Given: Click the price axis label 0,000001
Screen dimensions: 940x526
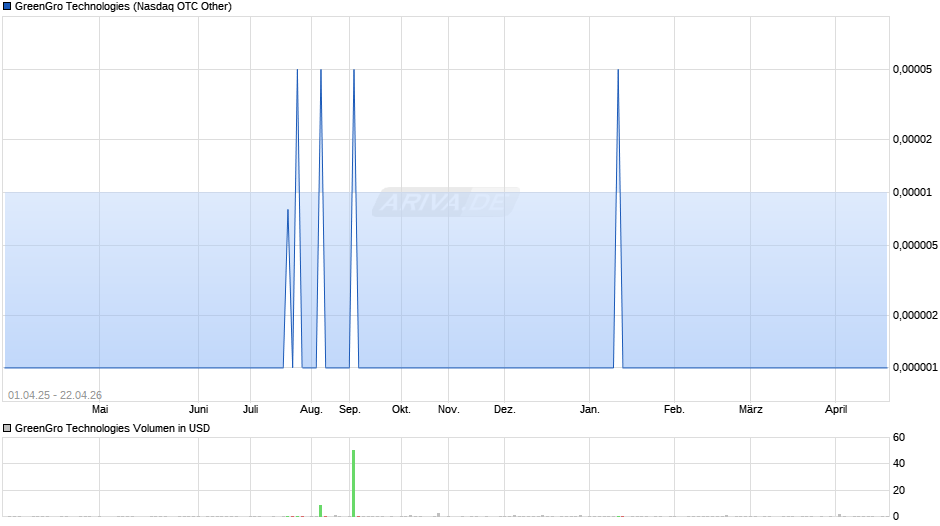Looking at the screenshot, I should click(x=915, y=368).
